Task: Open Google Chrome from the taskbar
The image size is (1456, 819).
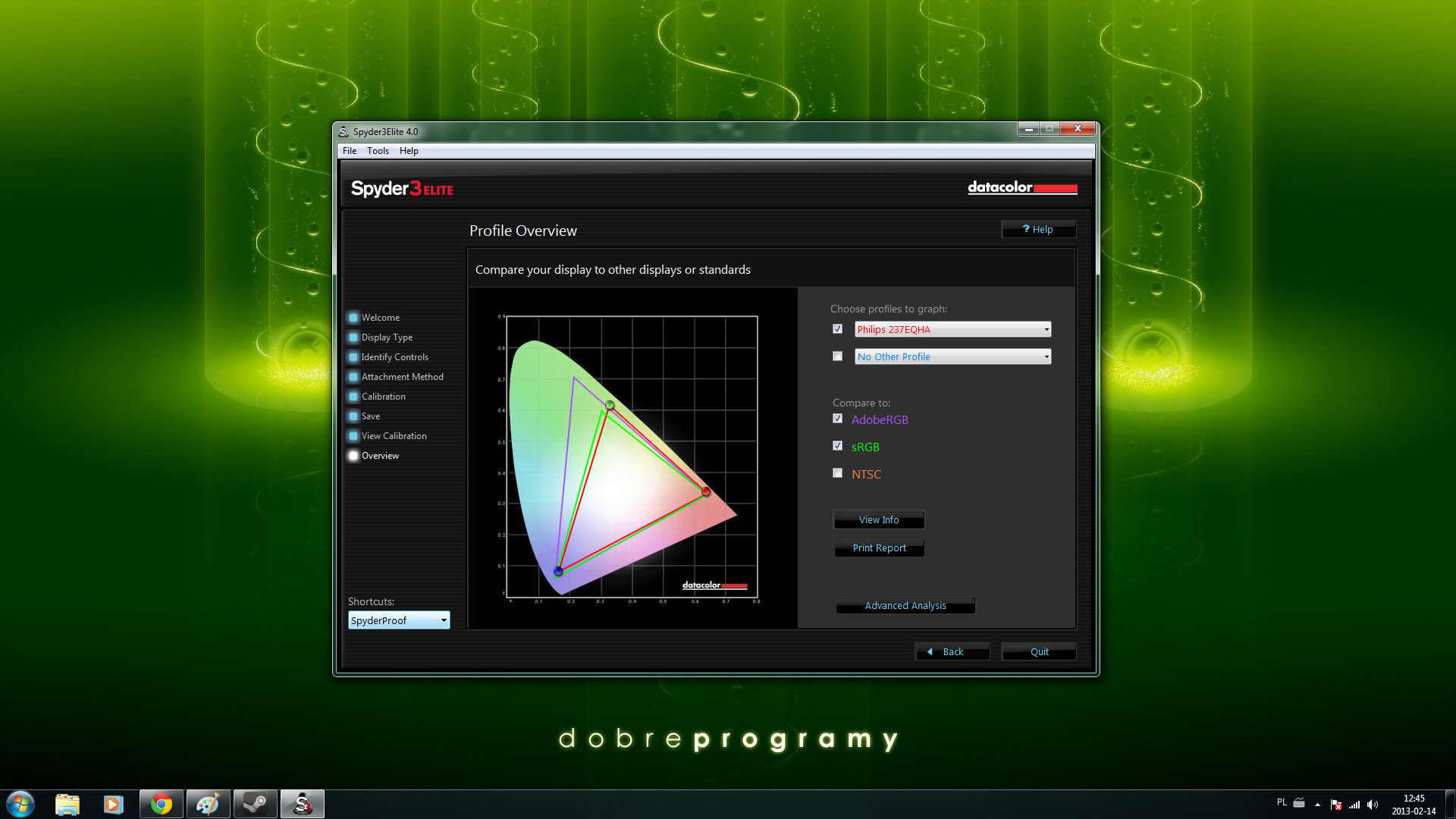Action: coord(161,804)
